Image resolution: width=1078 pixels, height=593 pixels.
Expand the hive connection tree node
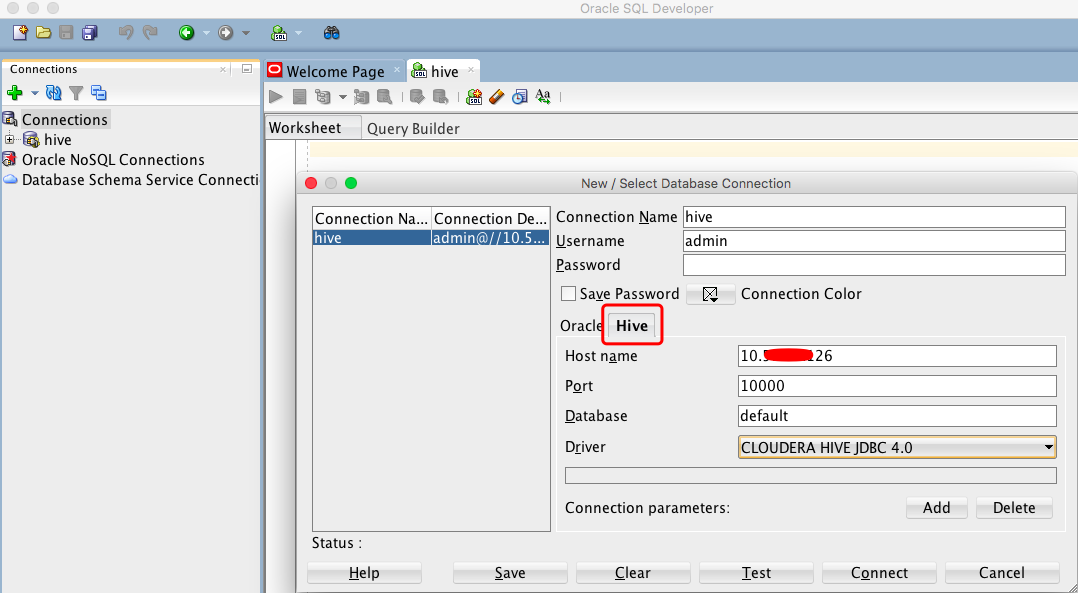coord(10,139)
